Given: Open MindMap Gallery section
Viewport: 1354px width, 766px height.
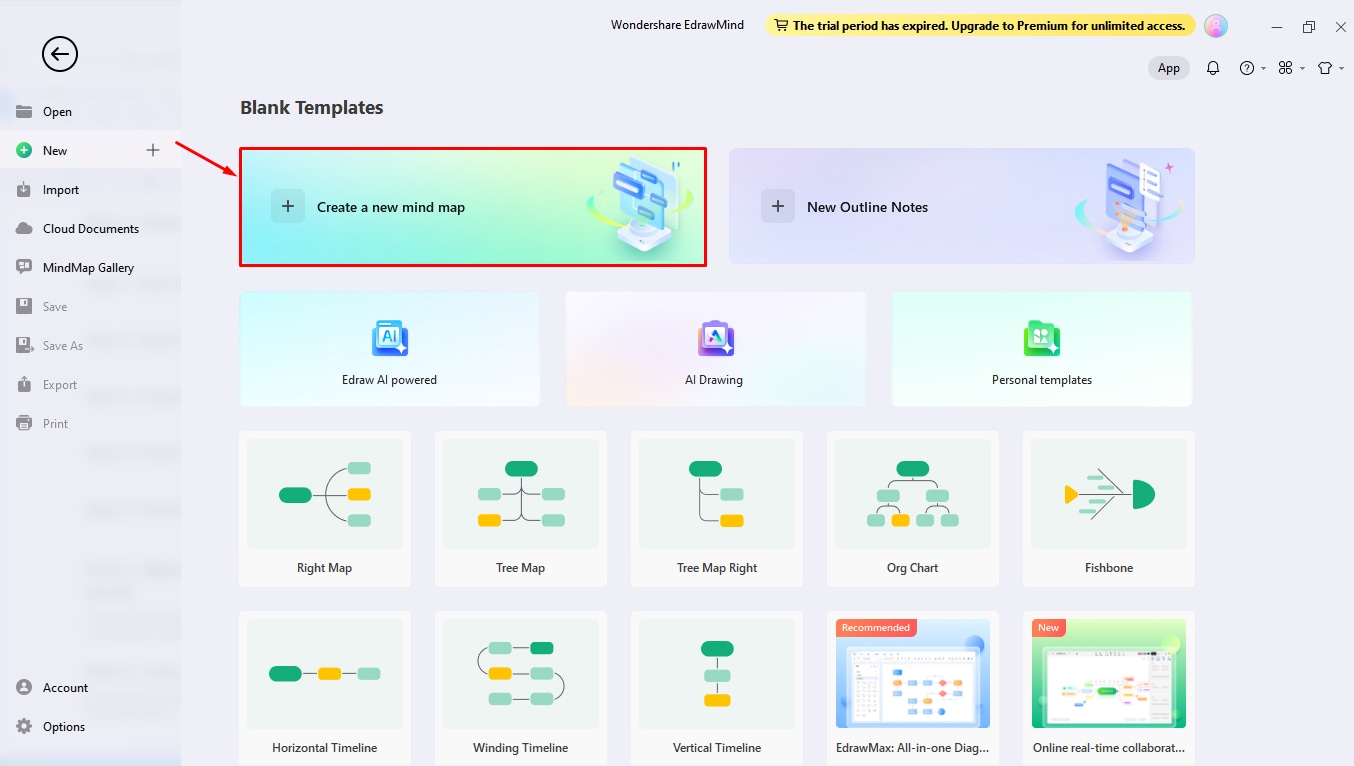Looking at the screenshot, I should click(90, 267).
